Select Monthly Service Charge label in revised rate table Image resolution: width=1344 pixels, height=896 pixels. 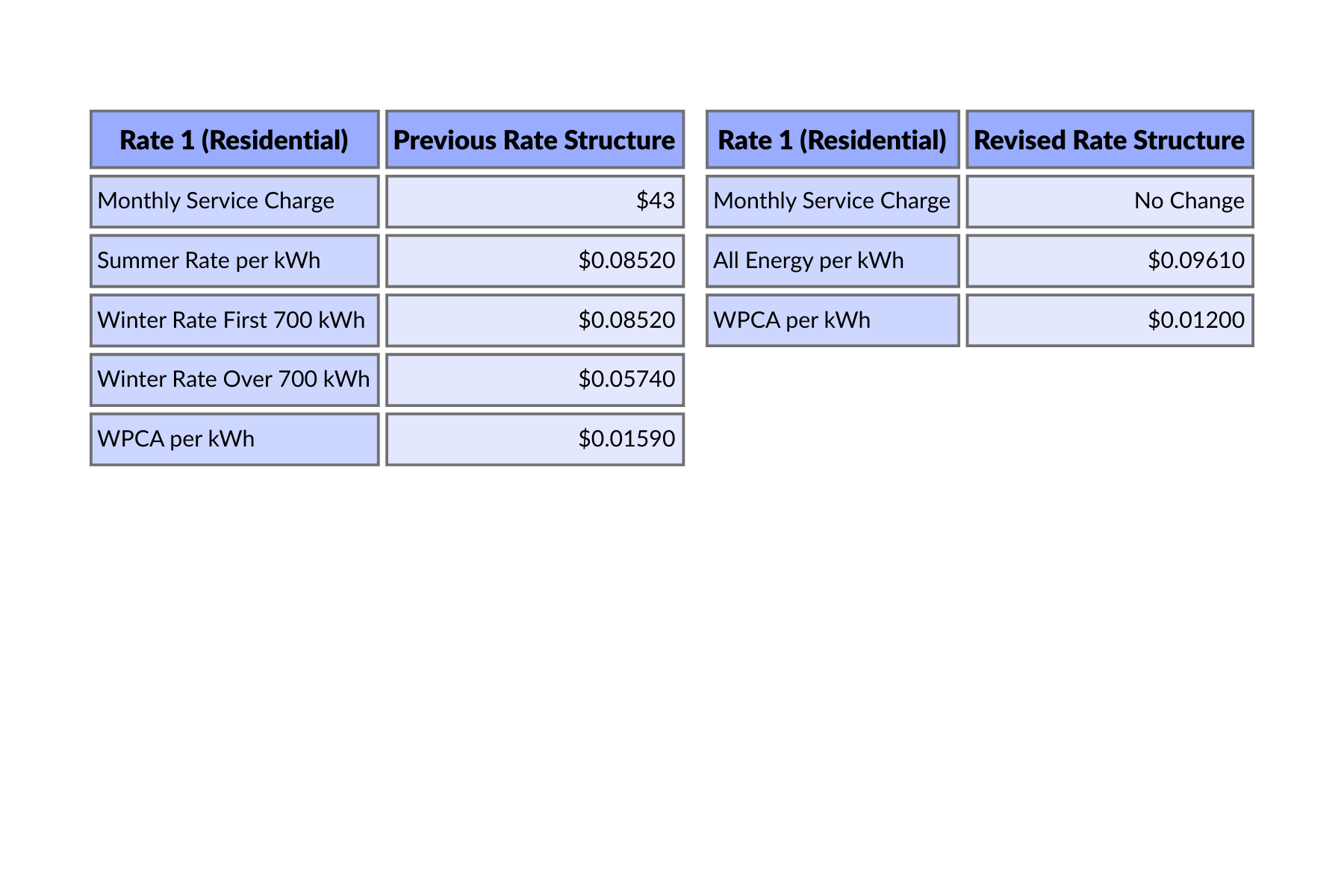[831, 201]
